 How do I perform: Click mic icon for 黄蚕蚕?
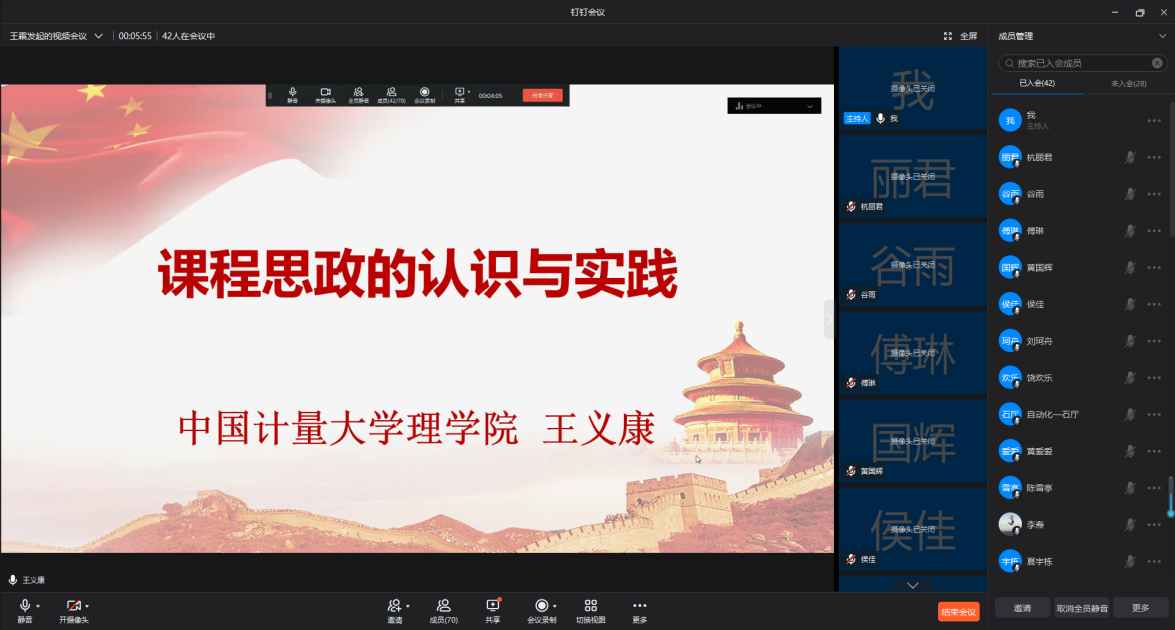coord(1130,451)
